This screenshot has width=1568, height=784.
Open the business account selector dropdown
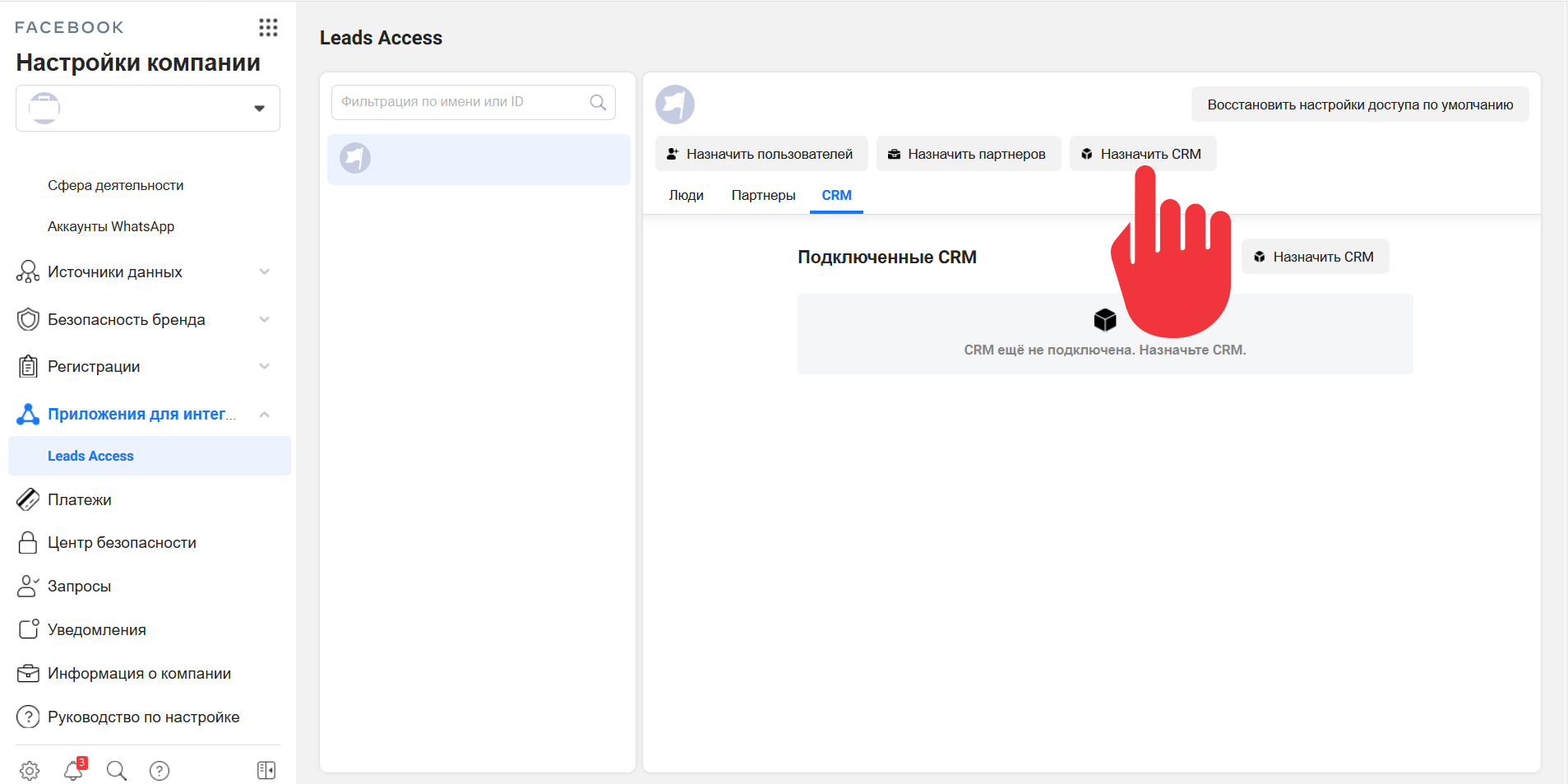[148, 108]
